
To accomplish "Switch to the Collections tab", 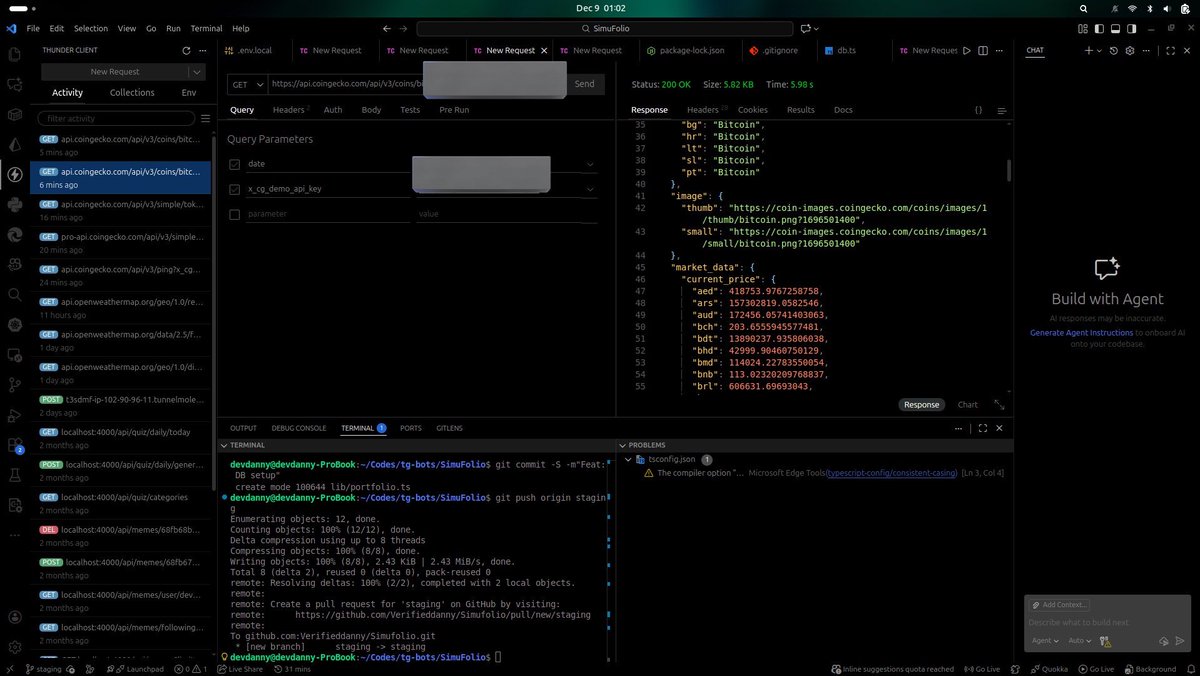I will (x=132, y=93).
